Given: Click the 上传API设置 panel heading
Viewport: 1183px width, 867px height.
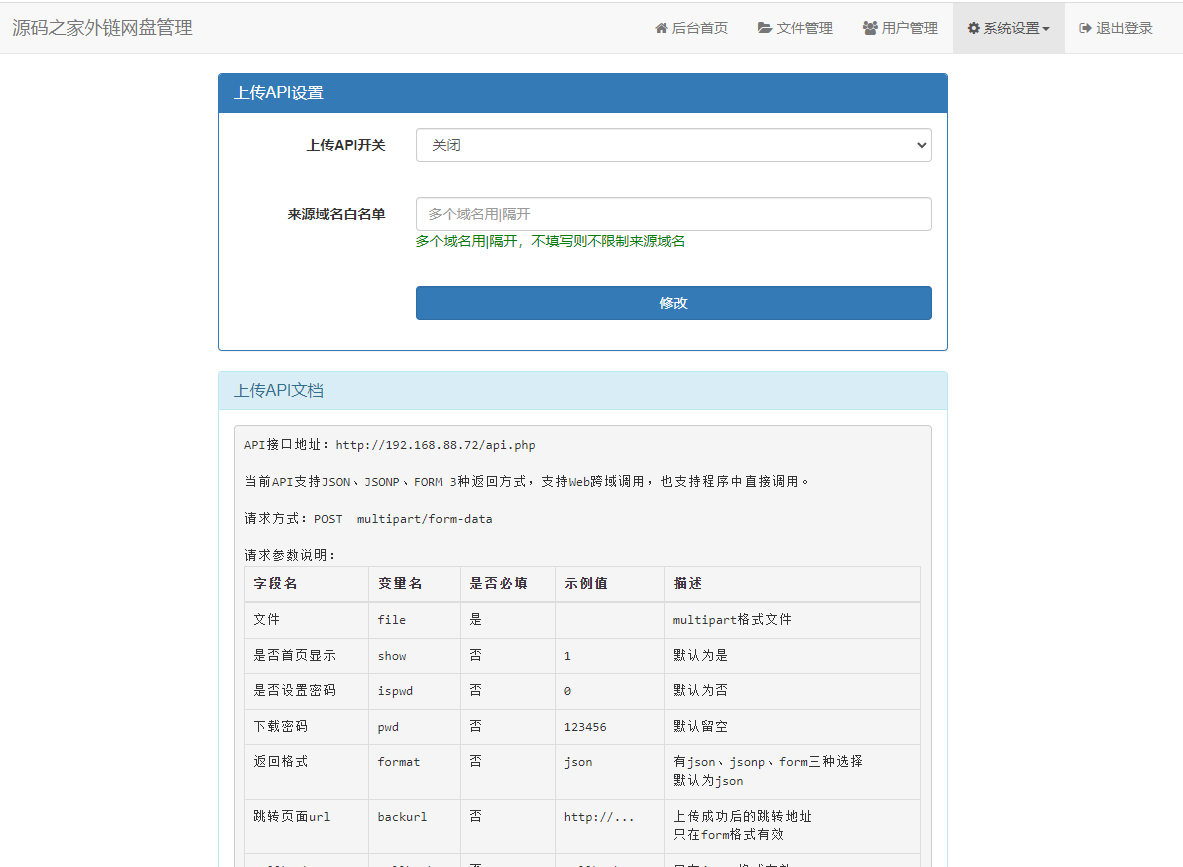Looking at the screenshot, I should point(582,93).
